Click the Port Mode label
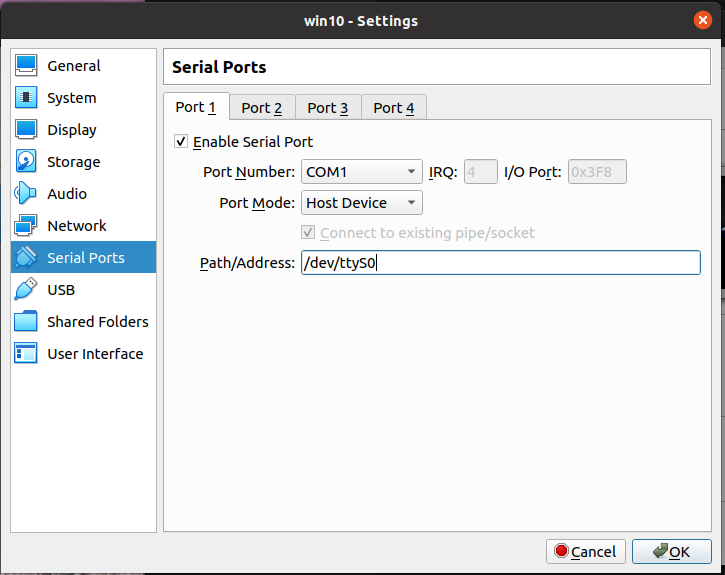Image resolution: width=725 pixels, height=575 pixels. coord(257,203)
